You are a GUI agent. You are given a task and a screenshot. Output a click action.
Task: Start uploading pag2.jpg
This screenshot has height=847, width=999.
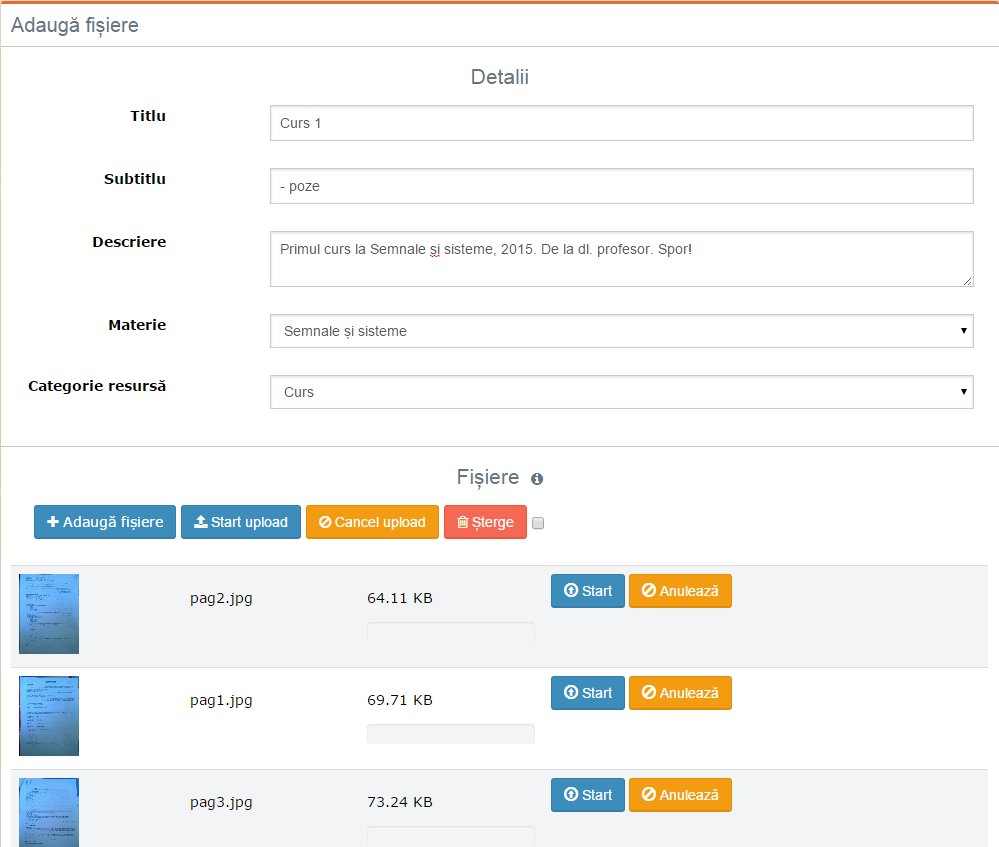point(588,591)
